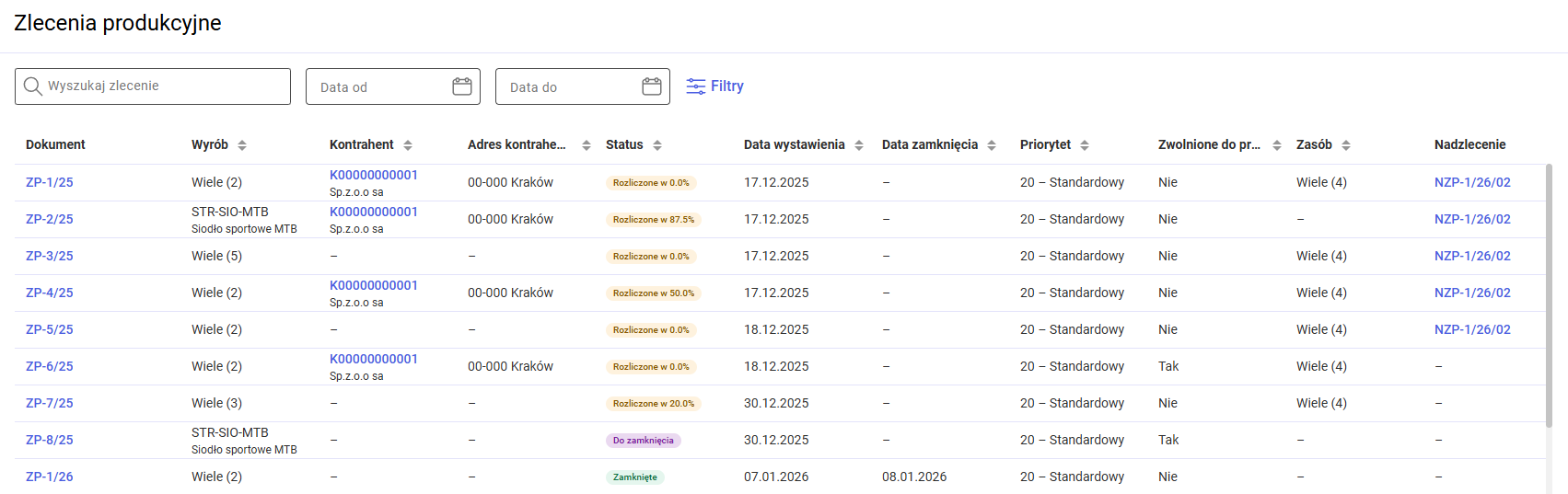Viewport: 1568px width, 494px height.
Task: Open order ZP-3/25
Action: tap(50, 256)
